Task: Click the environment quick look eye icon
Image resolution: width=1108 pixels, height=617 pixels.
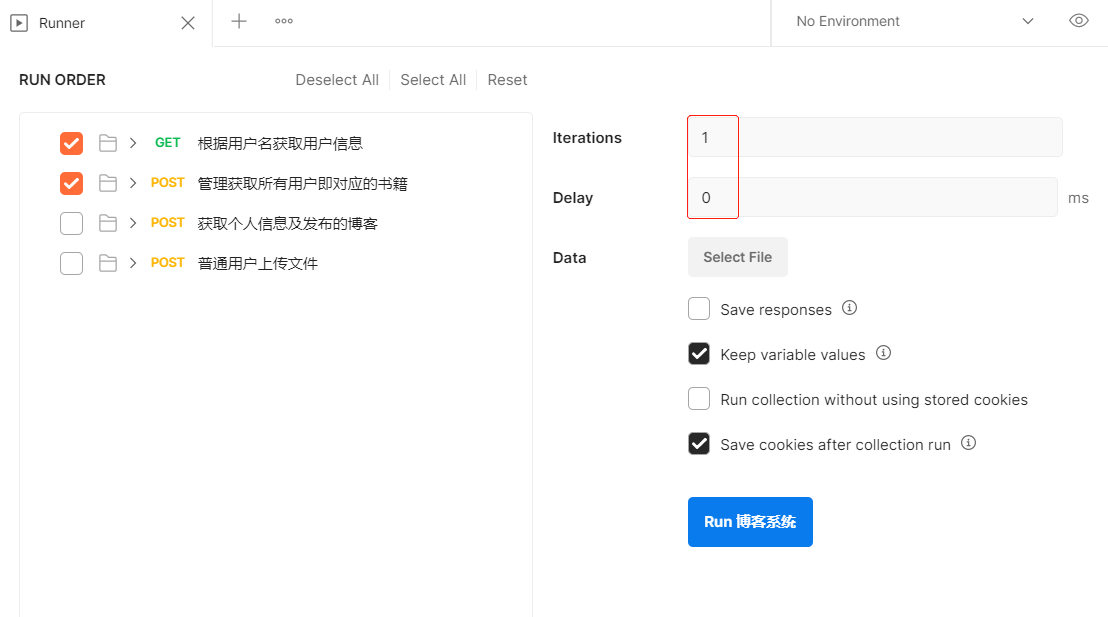Action: [x=1078, y=20]
